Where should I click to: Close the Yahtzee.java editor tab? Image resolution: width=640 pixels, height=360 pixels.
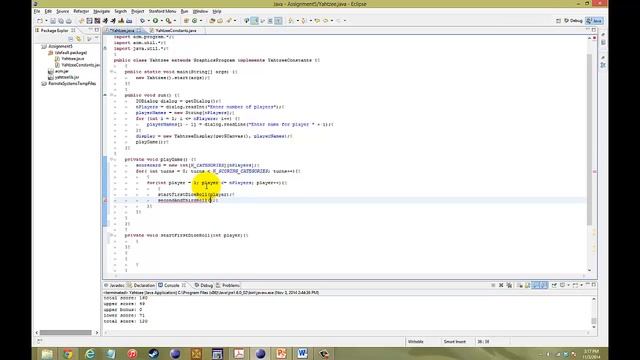coord(140,31)
